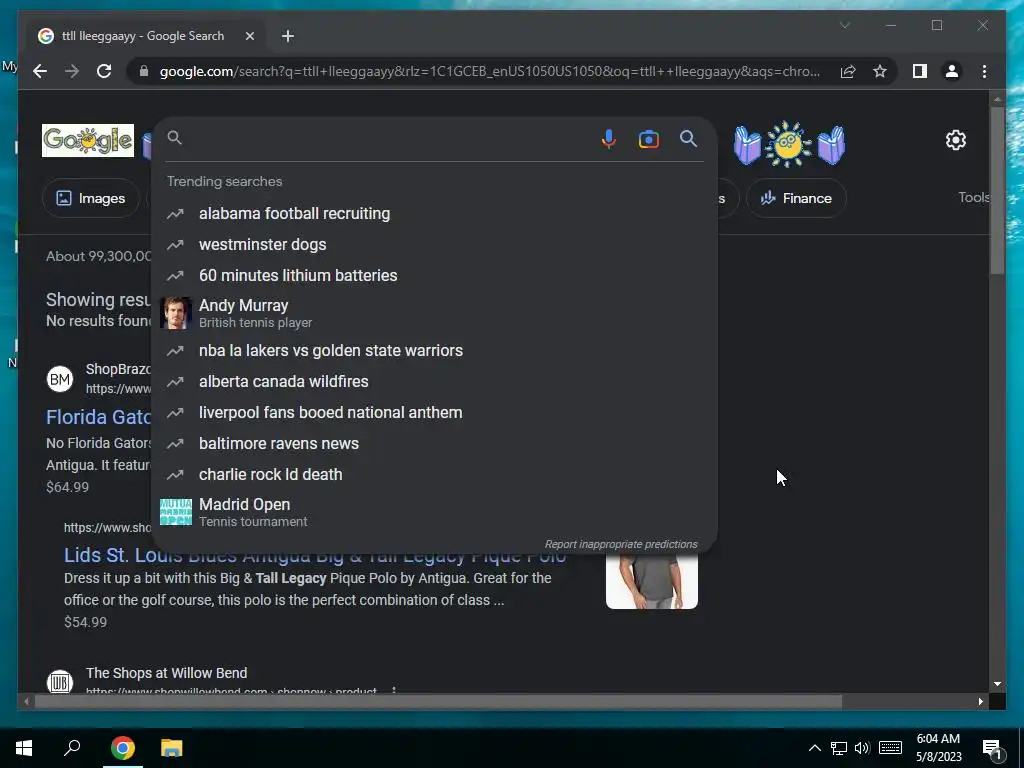Open Chrome three-dot menu
The height and width of the screenshot is (768, 1024).
click(x=984, y=71)
